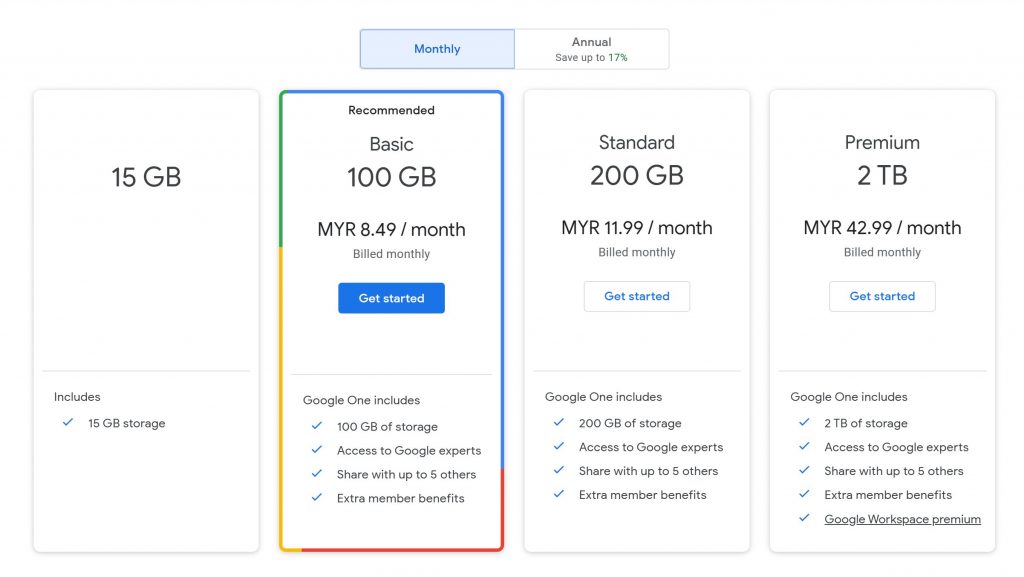1024x577 pixels.
Task: Click the Premium plan Extra member benefits checkmark
Action: 804,494
